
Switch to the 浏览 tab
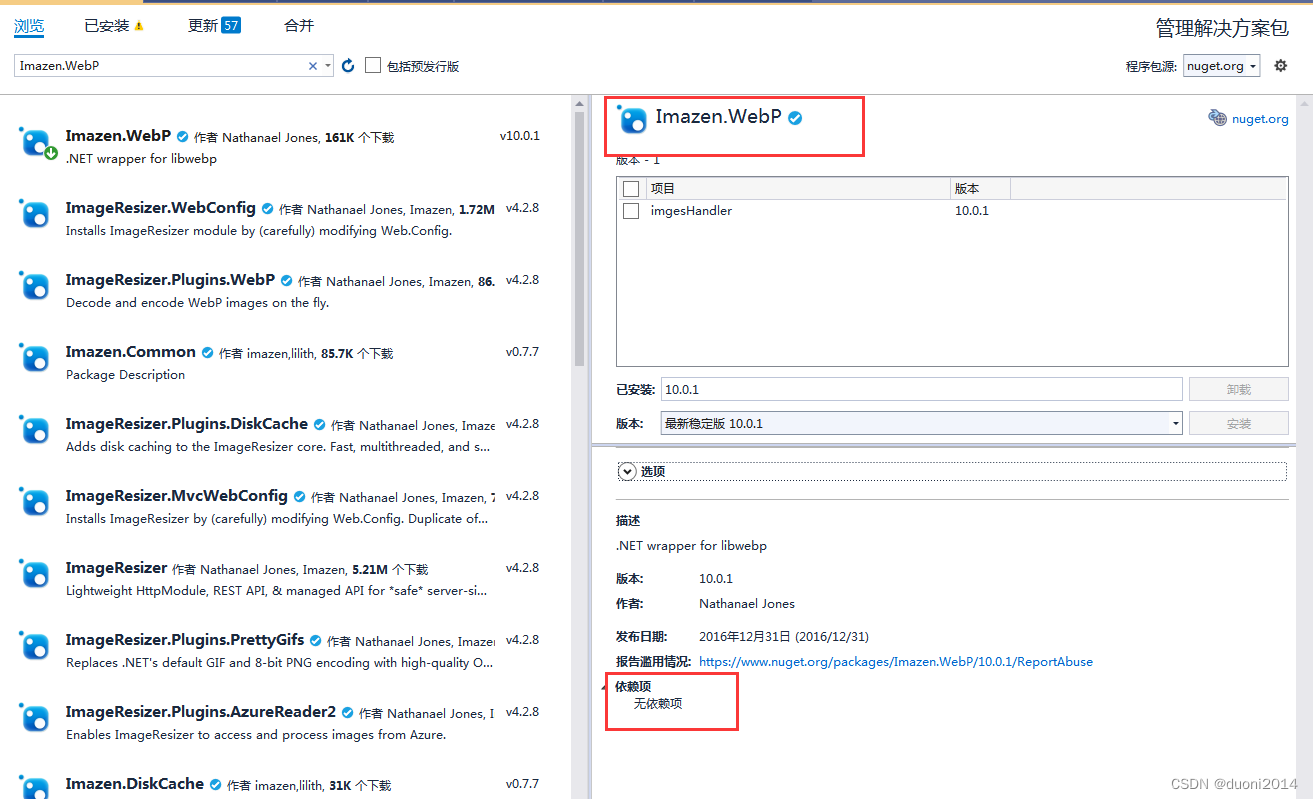tap(29, 26)
